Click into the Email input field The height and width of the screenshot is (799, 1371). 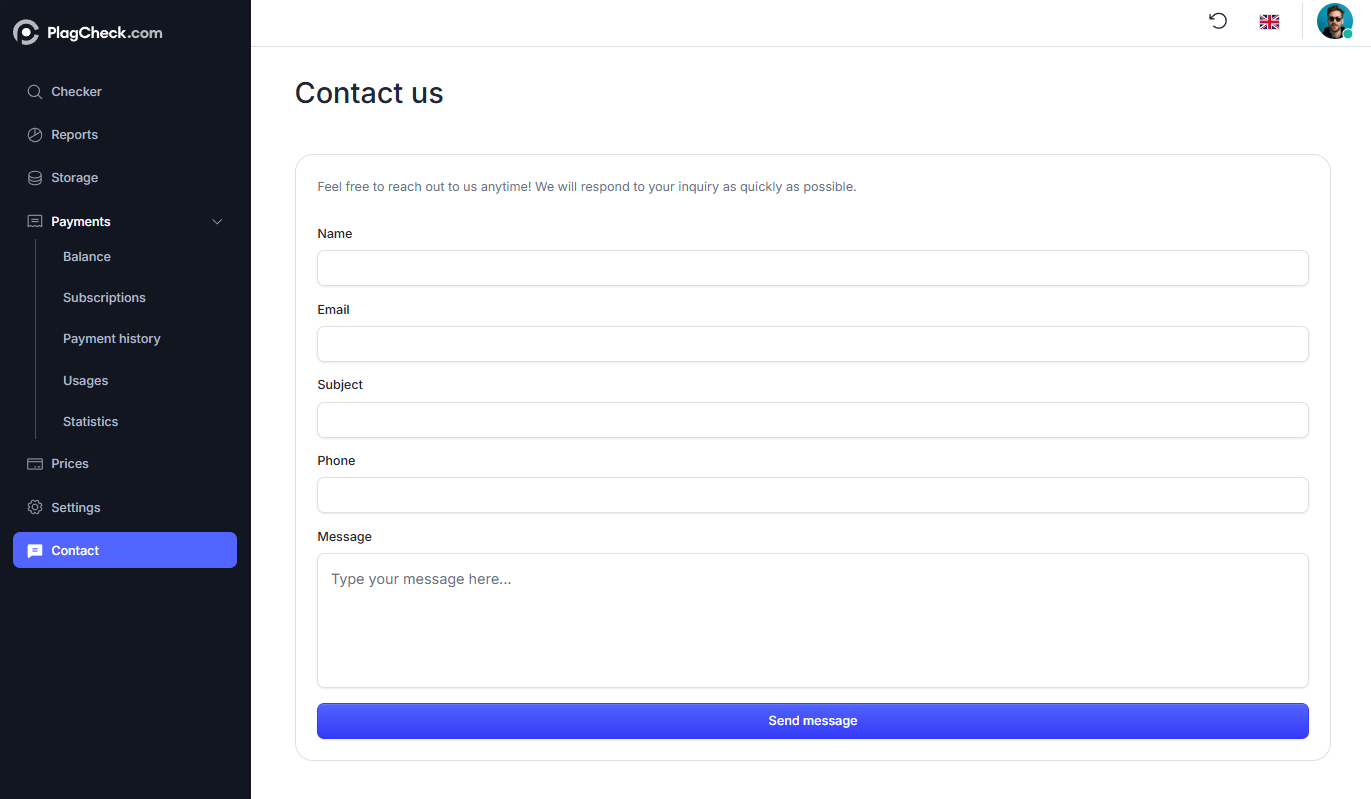812,344
